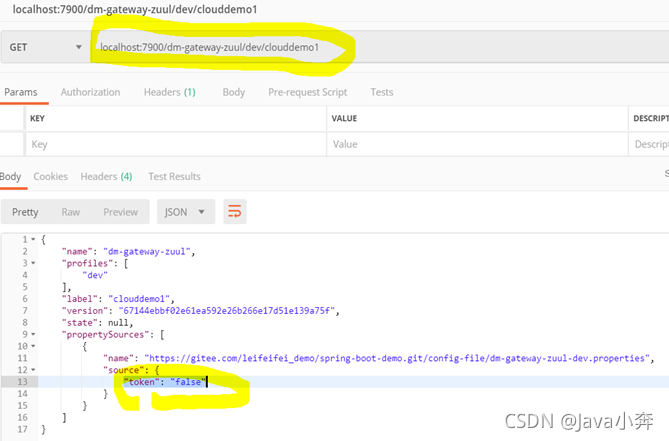Image resolution: width=669 pixels, height=441 pixels.
Task: Open the GET method dropdown
Action: pos(45,47)
